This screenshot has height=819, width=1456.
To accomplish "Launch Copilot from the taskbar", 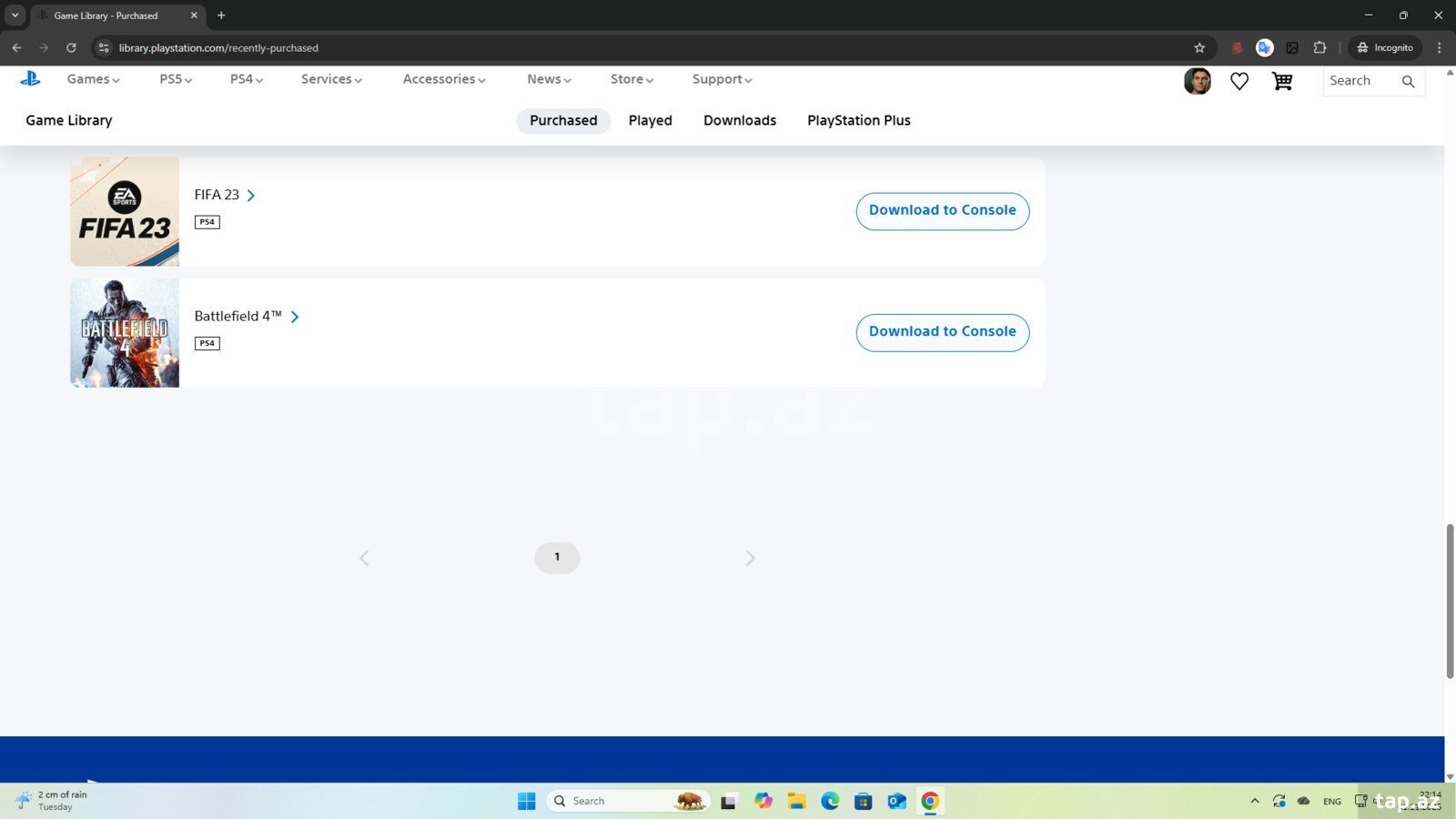I will pyautogui.click(x=763, y=801).
